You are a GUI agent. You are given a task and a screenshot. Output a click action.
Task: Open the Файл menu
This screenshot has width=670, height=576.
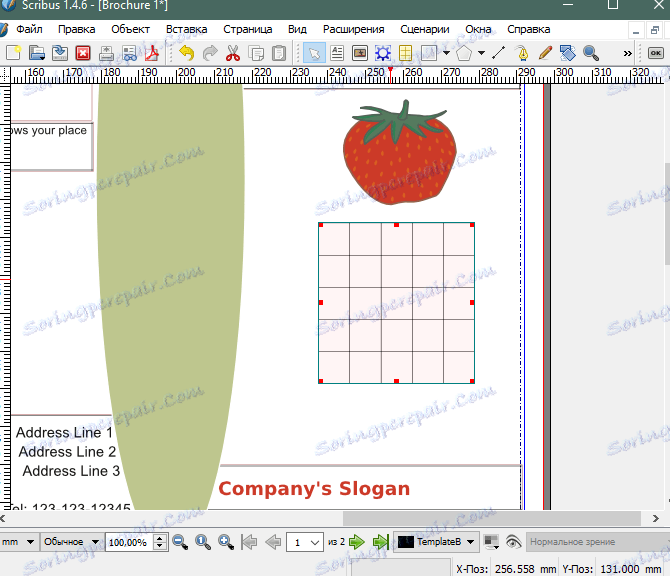pyautogui.click(x=29, y=29)
